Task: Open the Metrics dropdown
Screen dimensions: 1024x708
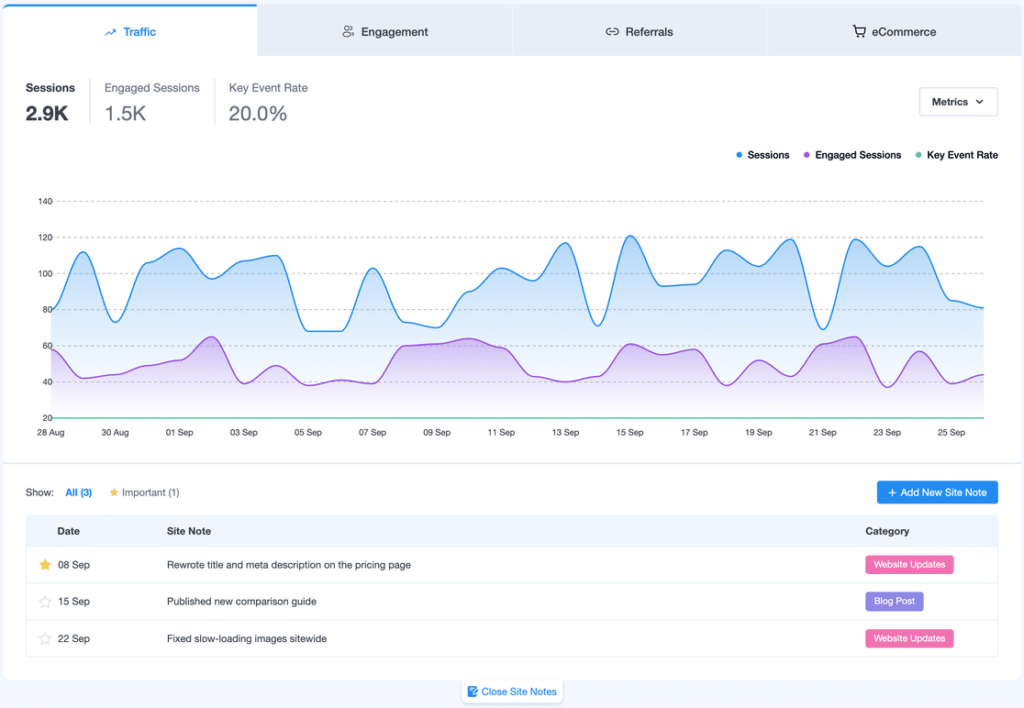Action: click(958, 102)
